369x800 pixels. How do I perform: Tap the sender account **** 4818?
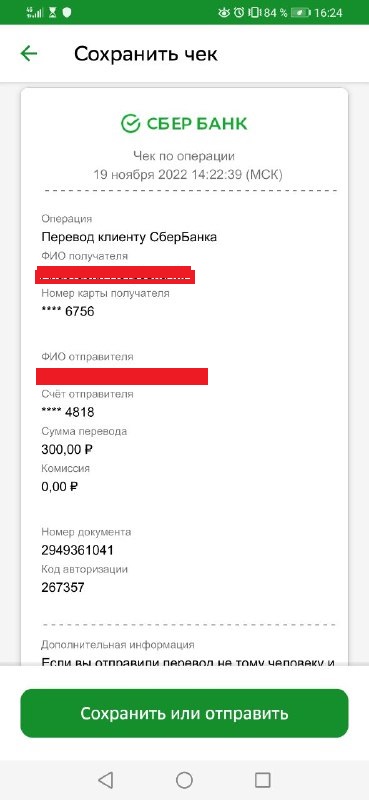tap(67, 412)
